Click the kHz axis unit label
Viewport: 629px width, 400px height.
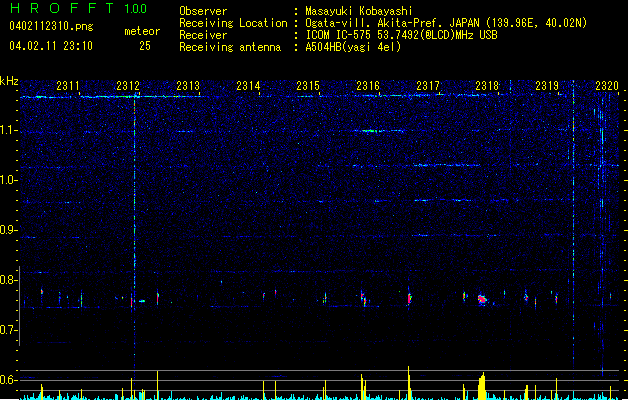coord(9,81)
